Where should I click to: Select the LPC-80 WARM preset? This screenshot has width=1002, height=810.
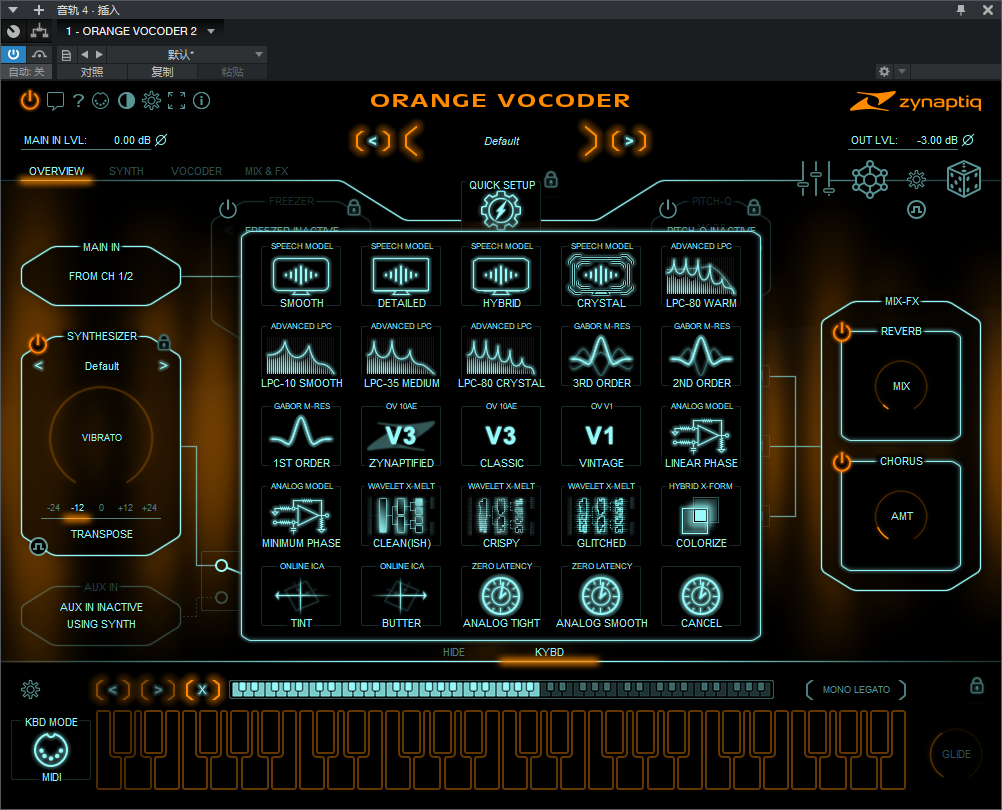701,276
